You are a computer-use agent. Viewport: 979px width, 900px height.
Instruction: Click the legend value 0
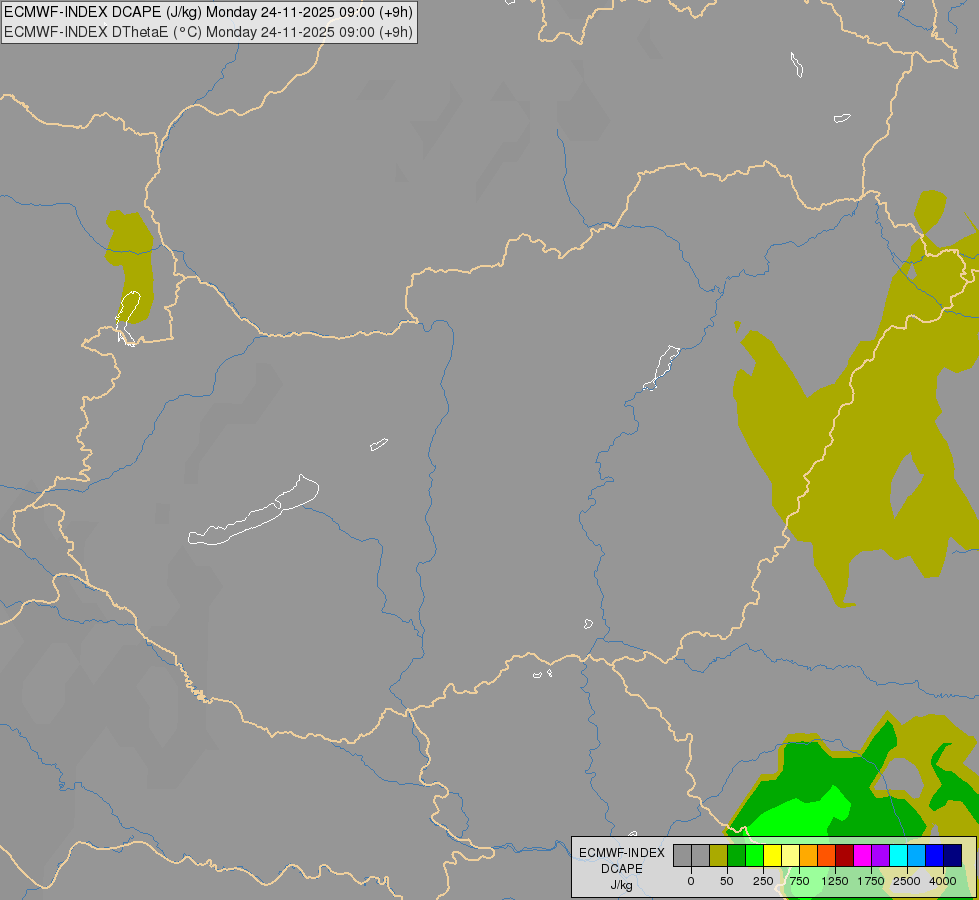(691, 881)
